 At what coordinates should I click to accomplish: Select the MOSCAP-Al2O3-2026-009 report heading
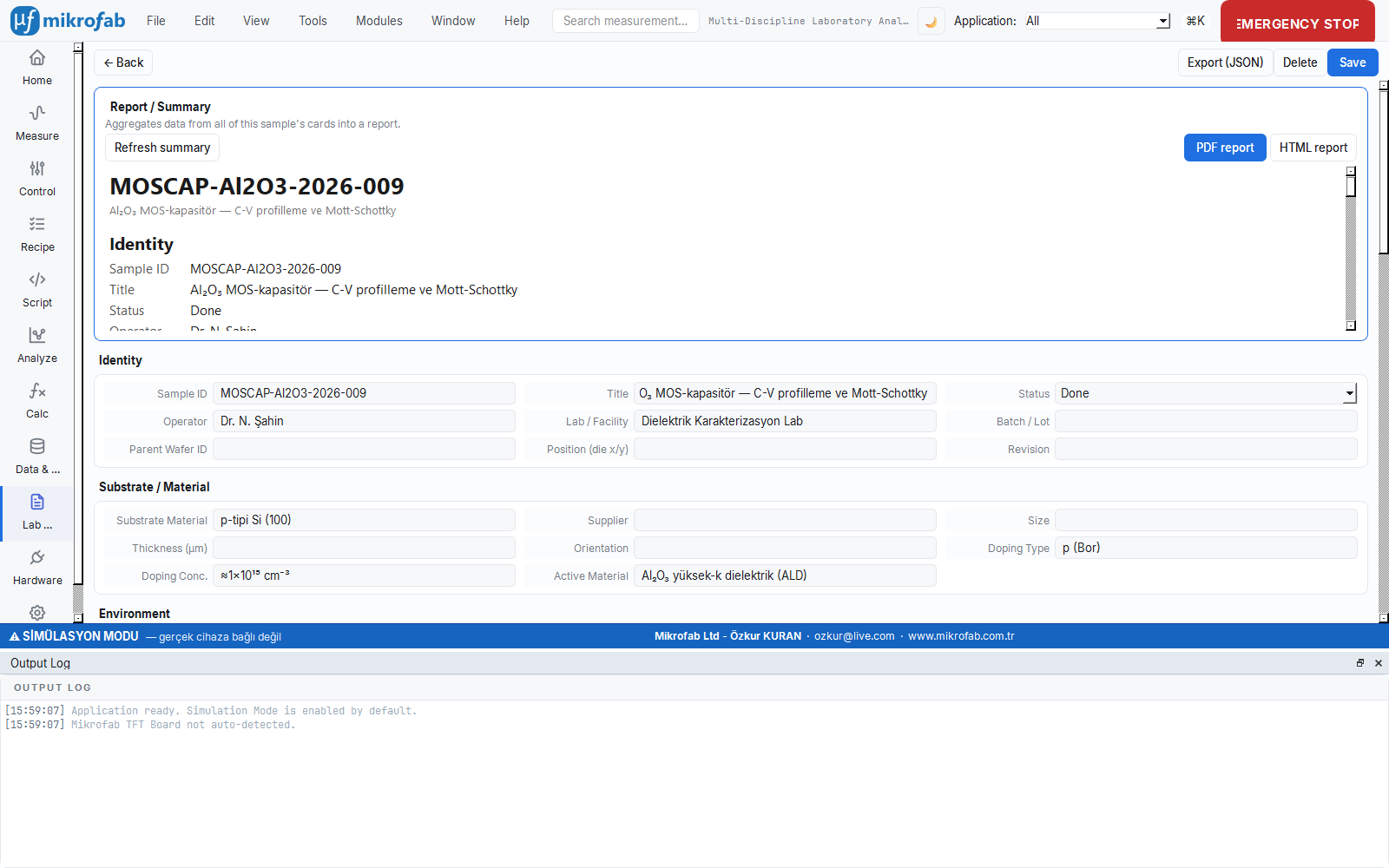tap(257, 187)
